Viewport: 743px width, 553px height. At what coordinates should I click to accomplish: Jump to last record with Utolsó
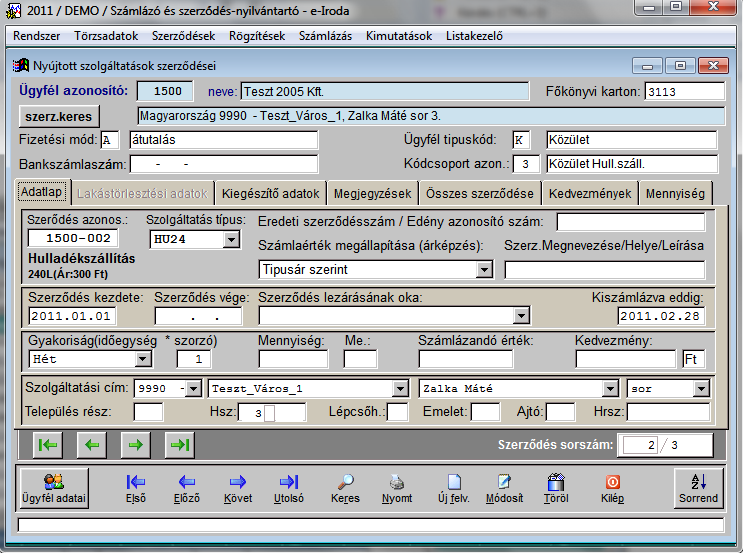click(x=289, y=487)
